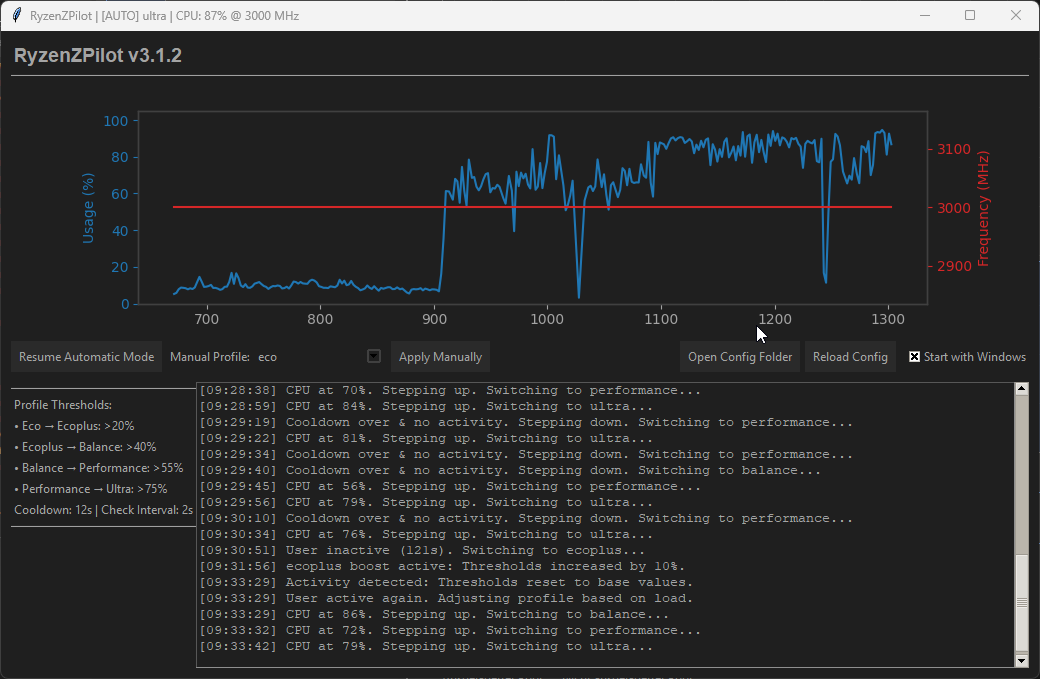The image size is (1040, 679).
Task: Click the log scrollbar down arrow
Action: point(1021,660)
